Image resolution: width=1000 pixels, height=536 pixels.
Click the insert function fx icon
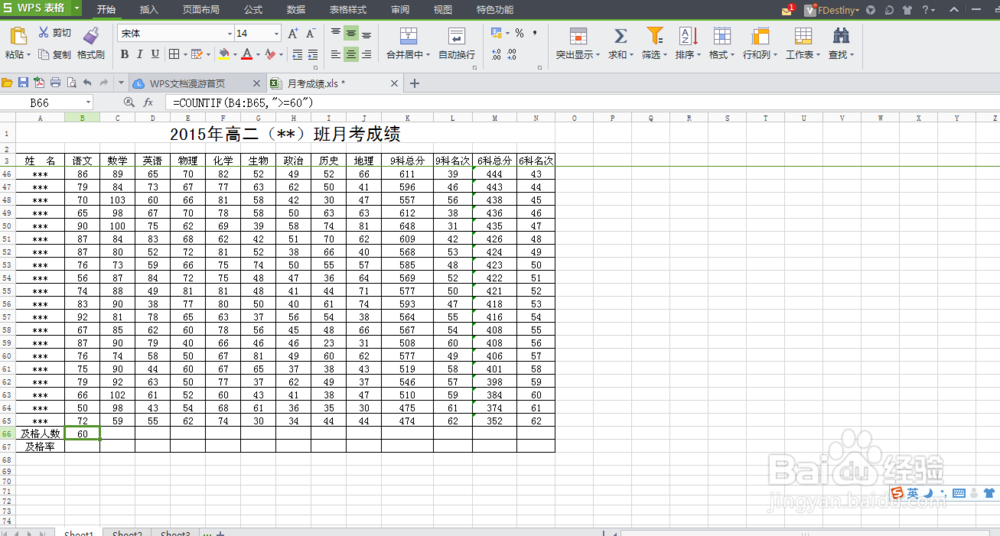[x=148, y=103]
